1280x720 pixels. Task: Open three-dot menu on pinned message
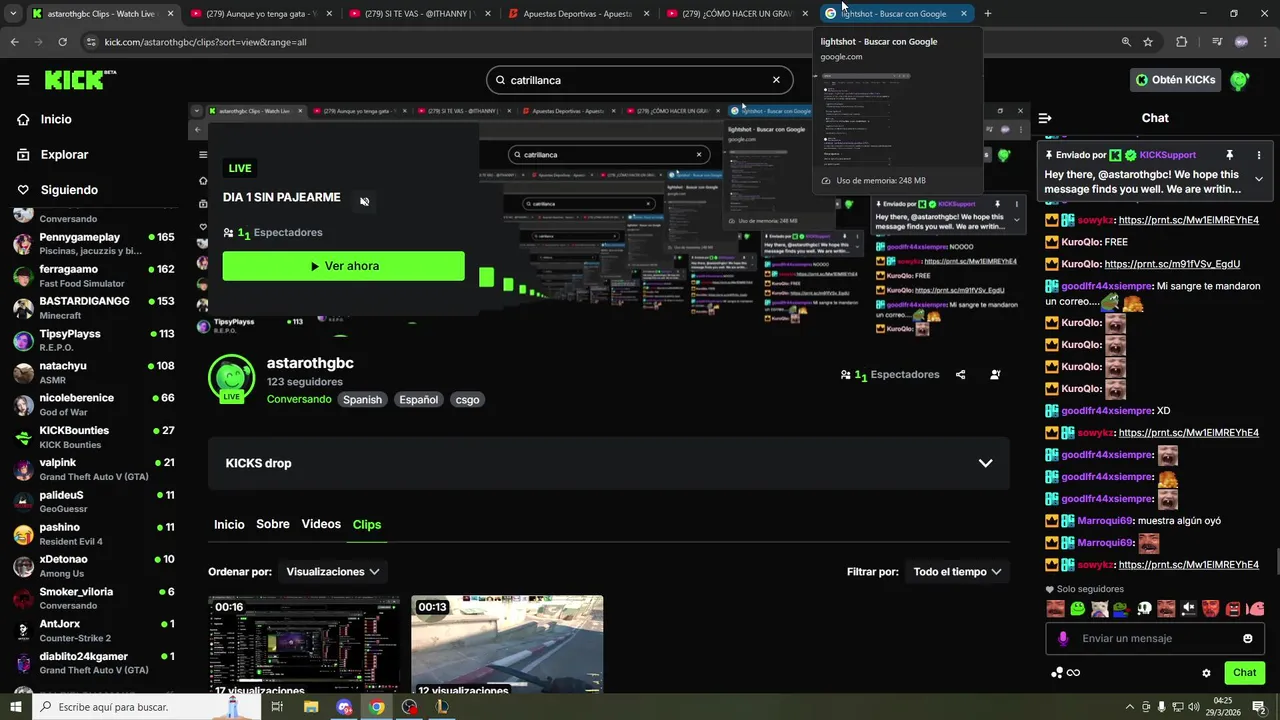coord(1258,155)
